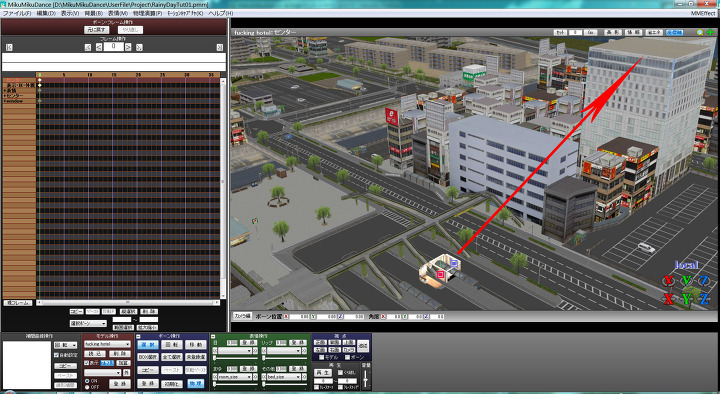The height and width of the screenshot is (394, 720).
Task: Click the 全て選択 select all button
Action: pyautogui.click(x=172, y=357)
